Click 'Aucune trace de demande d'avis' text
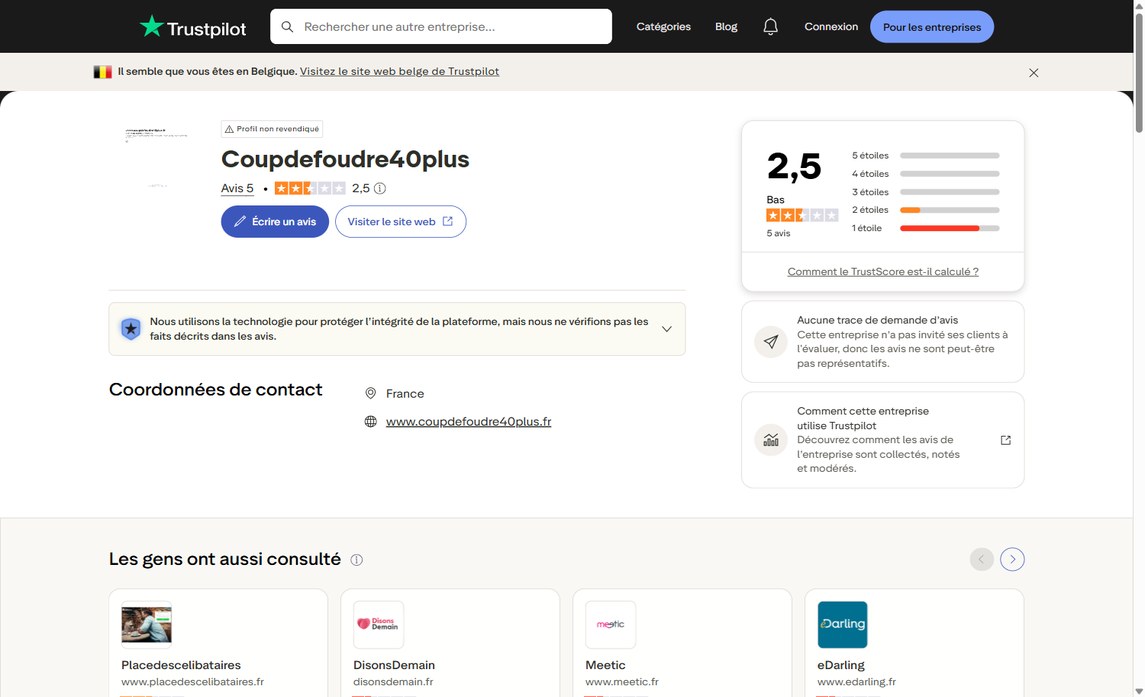The width and height of the screenshot is (1145, 697). click(x=877, y=320)
